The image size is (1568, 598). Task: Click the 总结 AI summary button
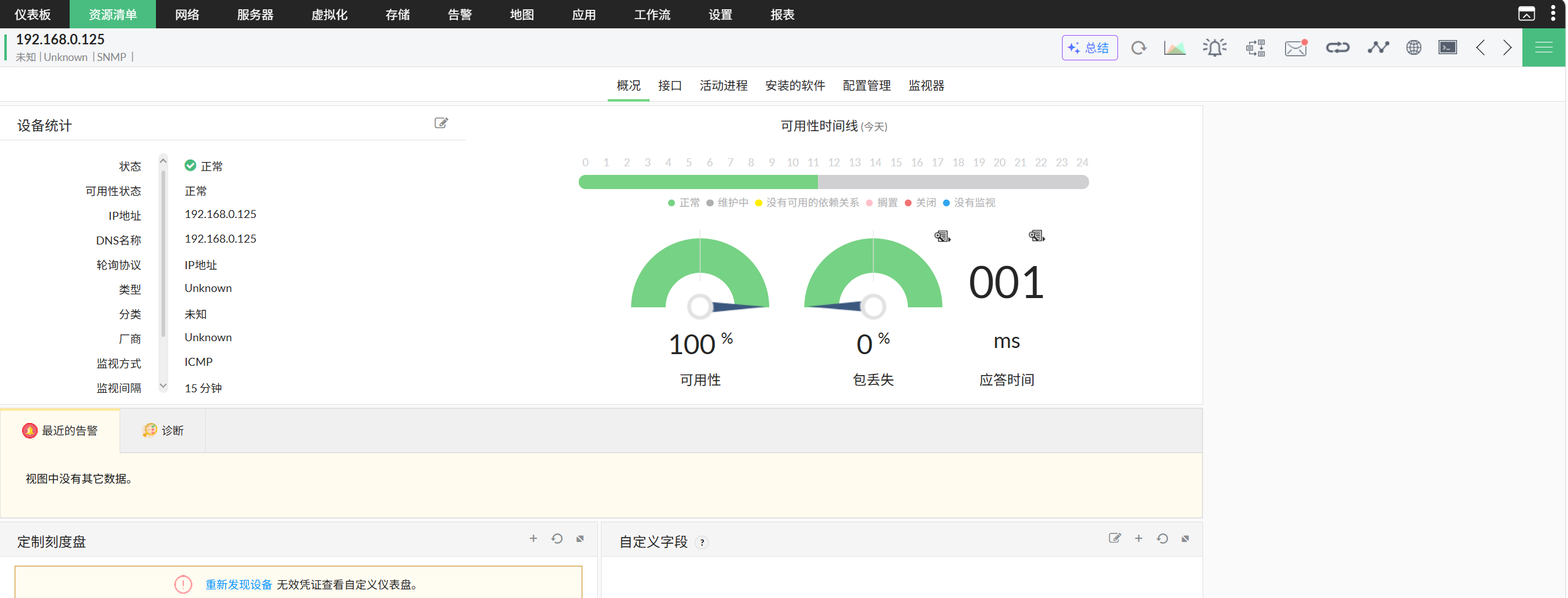(1089, 47)
